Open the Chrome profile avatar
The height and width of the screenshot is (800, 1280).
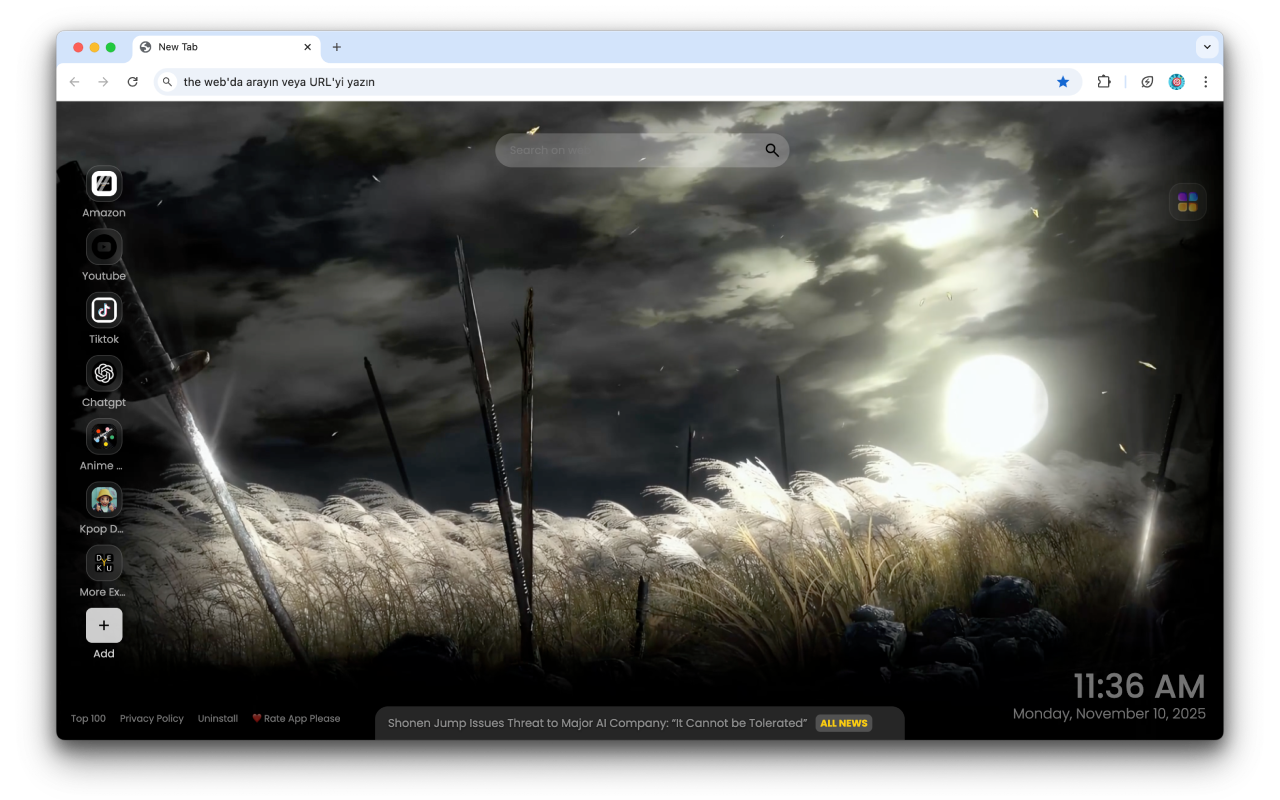pyautogui.click(x=1177, y=82)
